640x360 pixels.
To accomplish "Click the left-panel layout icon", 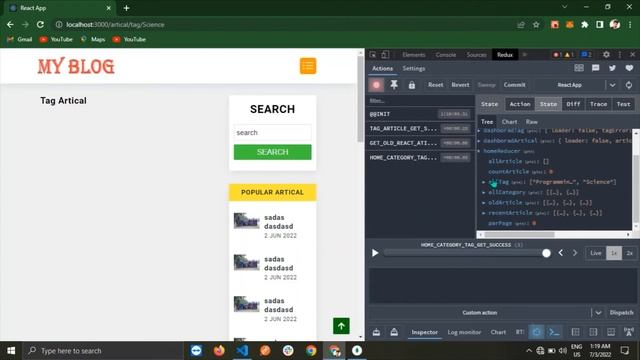I will click(x=575, y=332).
